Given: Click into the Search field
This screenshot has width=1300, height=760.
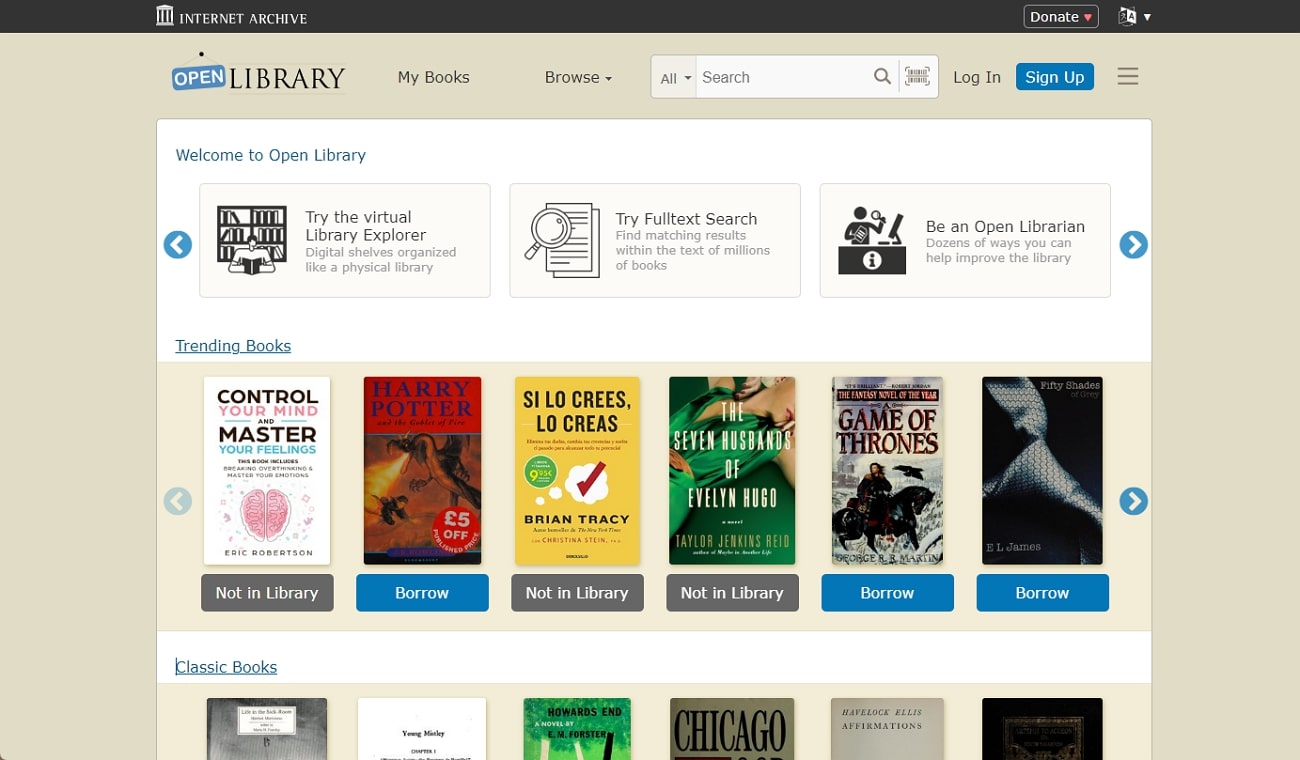Looking at the screenshot, I should [782, 77].
